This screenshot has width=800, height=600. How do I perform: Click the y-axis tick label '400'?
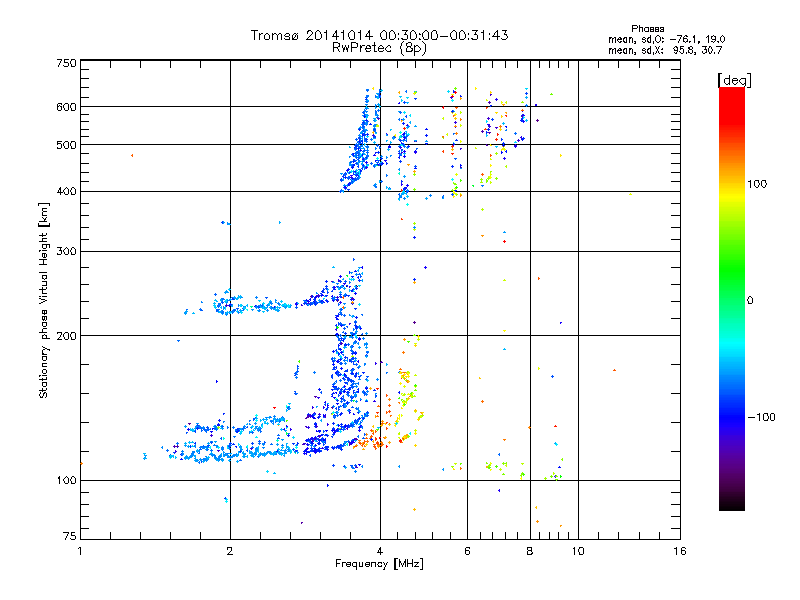tap(66, 191)
